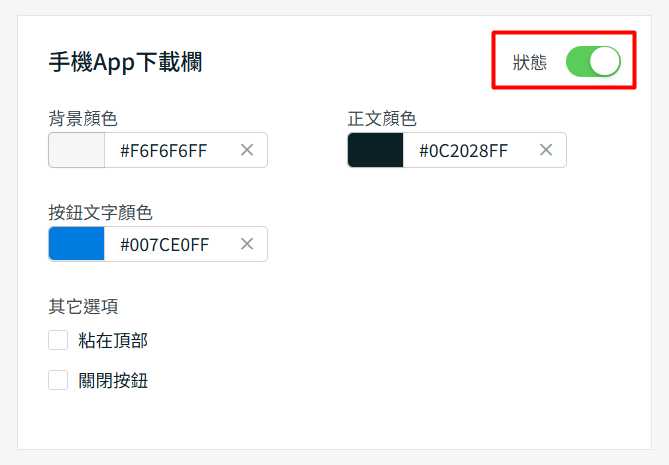The width and height of the screenshot is (669, 465).
Task: Click the #007CE0FF hex input field
Action: tap(165, 245)
